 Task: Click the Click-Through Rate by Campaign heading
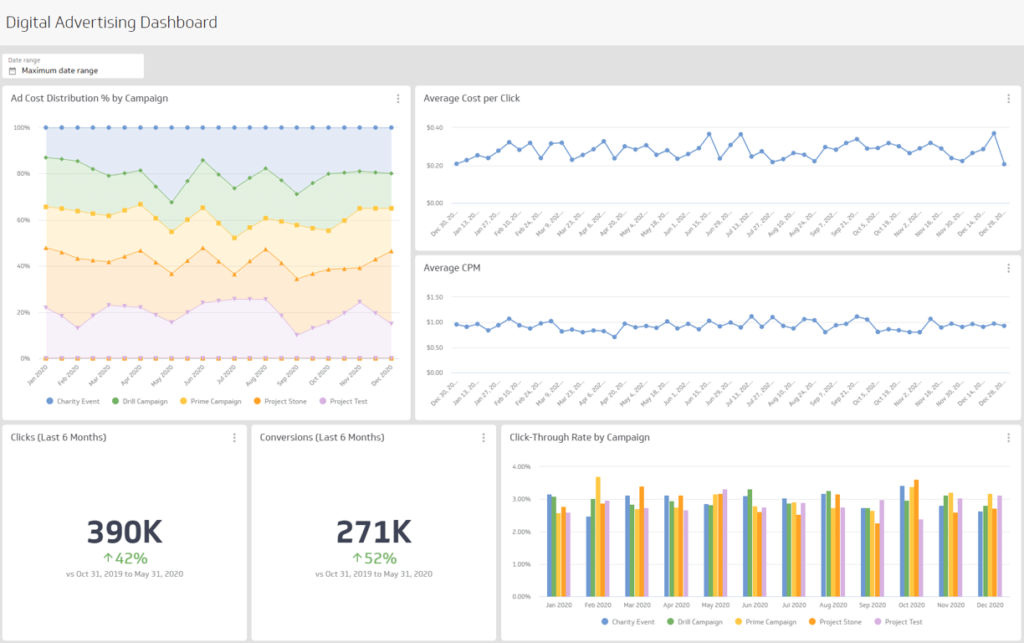coord(579,437)
